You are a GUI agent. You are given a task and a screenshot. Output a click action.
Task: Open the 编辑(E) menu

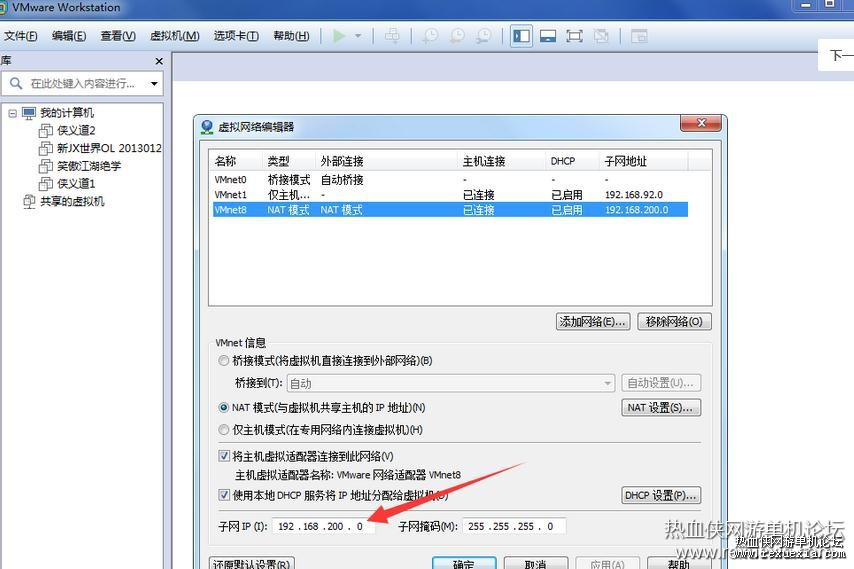click(69, 36)
